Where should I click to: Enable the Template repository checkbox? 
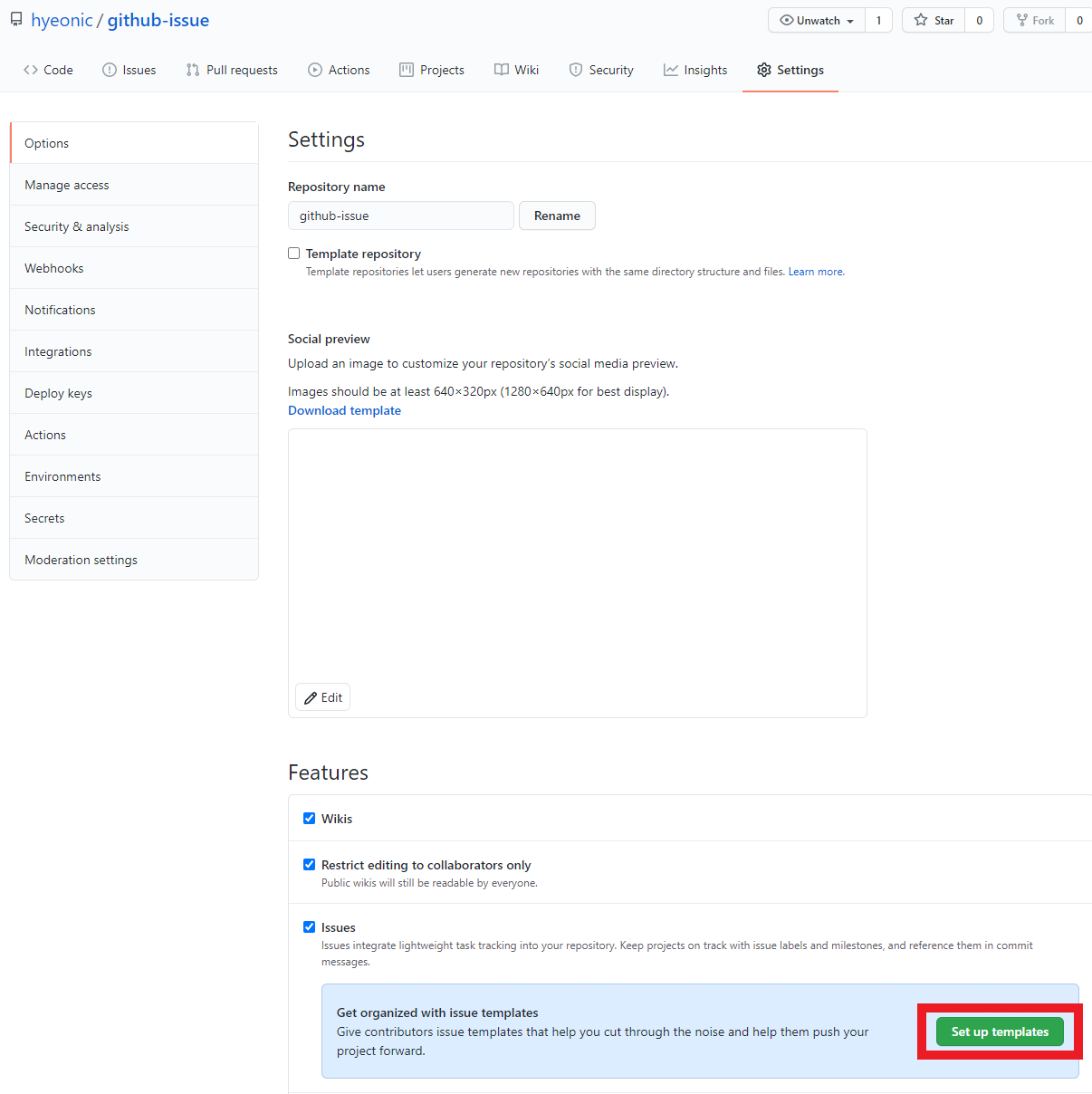pos(293,253)
